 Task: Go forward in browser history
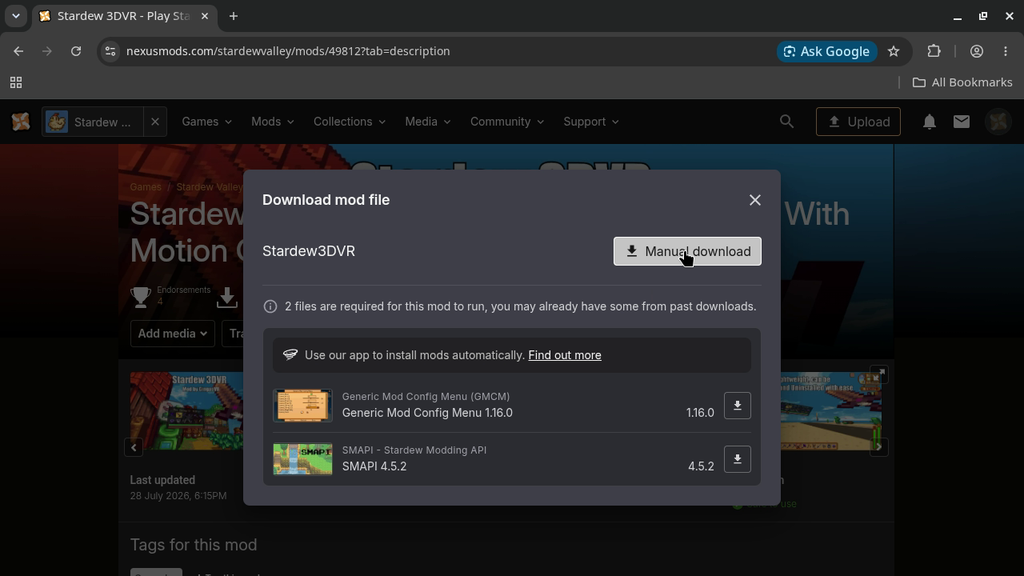[x=47, y=51]
